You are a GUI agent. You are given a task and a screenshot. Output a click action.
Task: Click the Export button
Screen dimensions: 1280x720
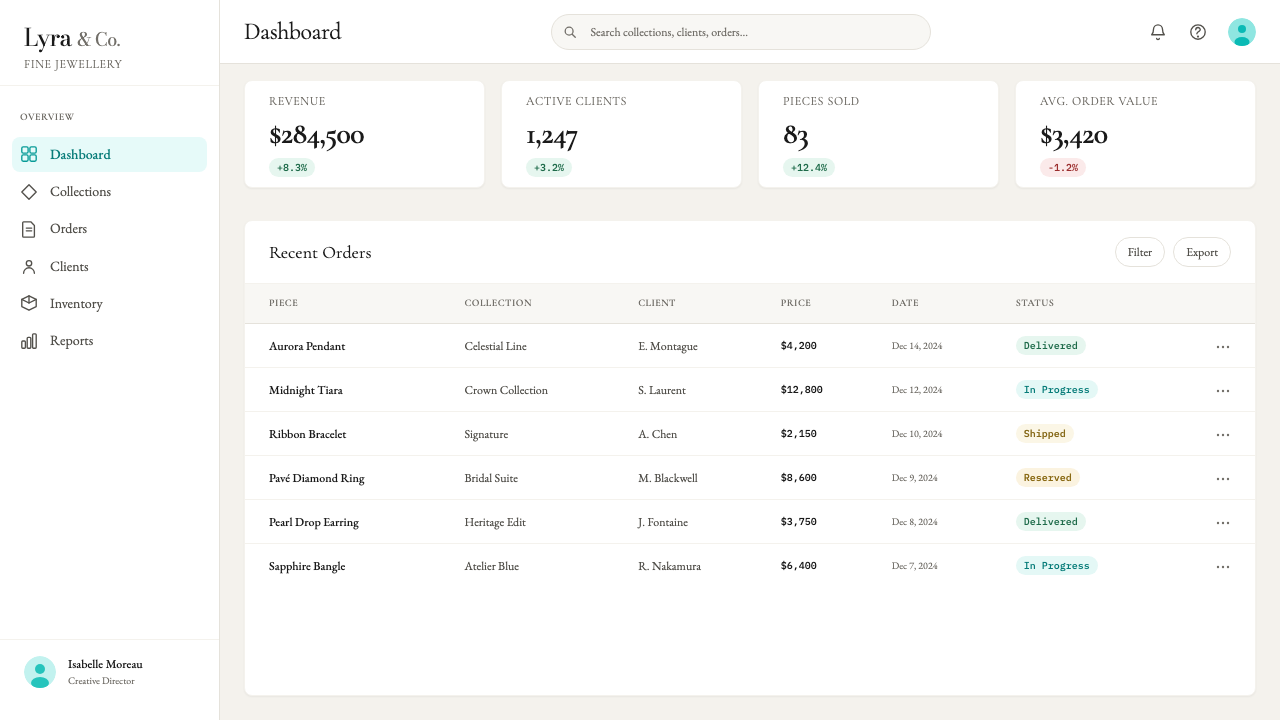(1202, 252)
